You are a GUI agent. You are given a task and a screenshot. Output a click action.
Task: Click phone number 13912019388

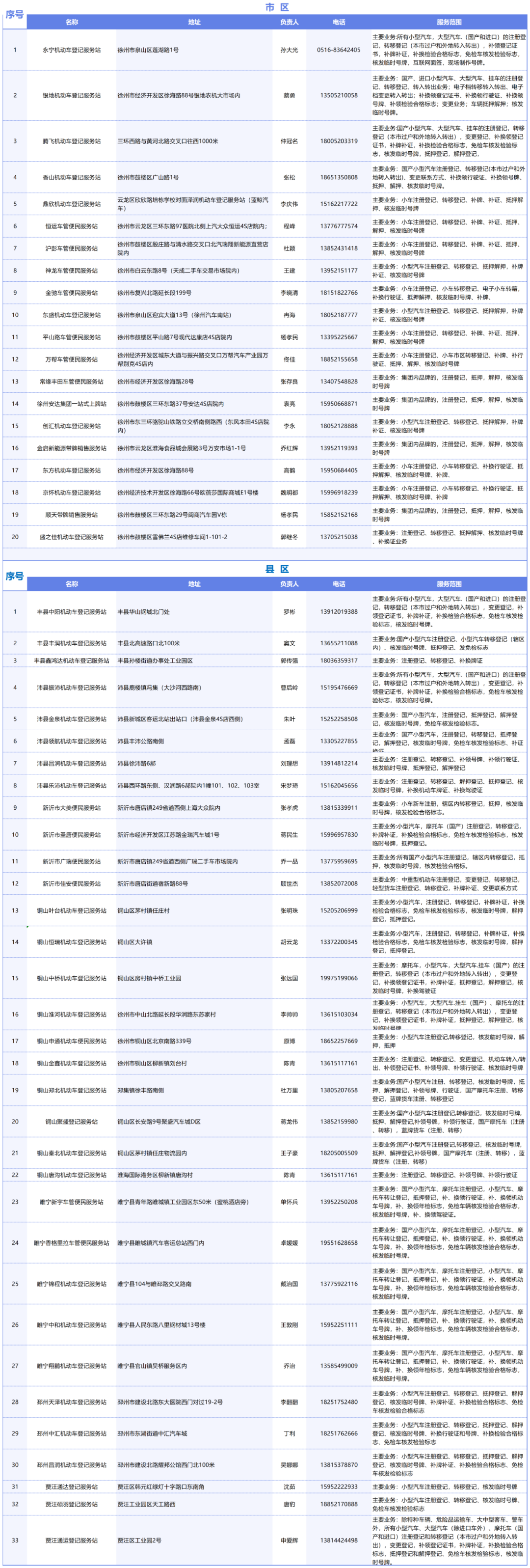click(x=339, y=612)
